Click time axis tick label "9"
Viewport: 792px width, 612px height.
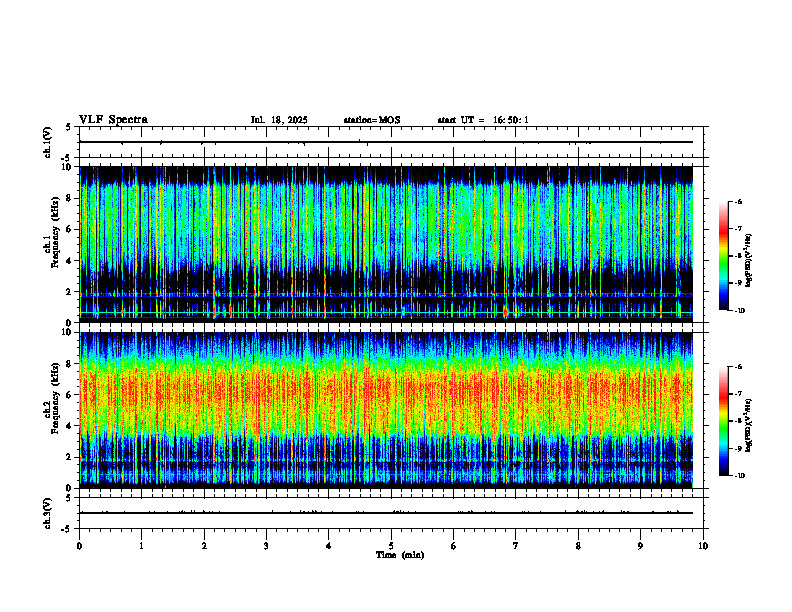[x=640, y=546]
